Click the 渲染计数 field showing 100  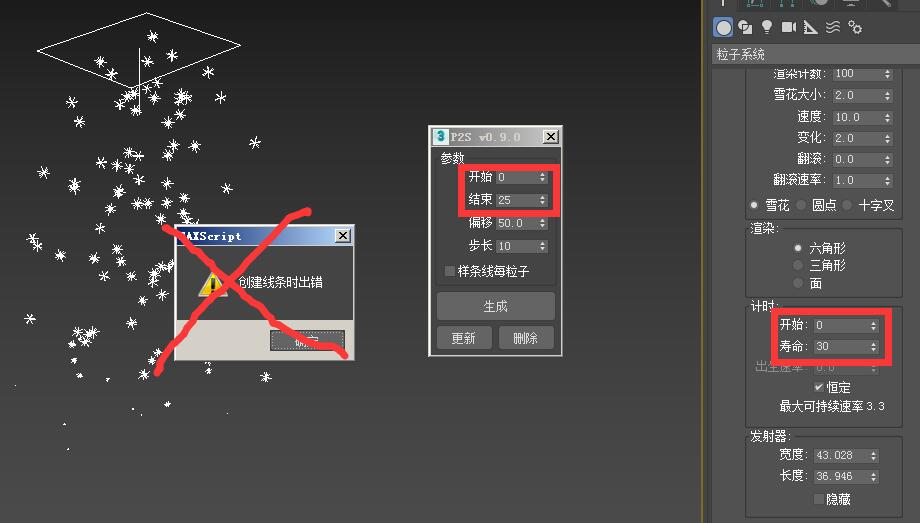click(x=857, y=73)
